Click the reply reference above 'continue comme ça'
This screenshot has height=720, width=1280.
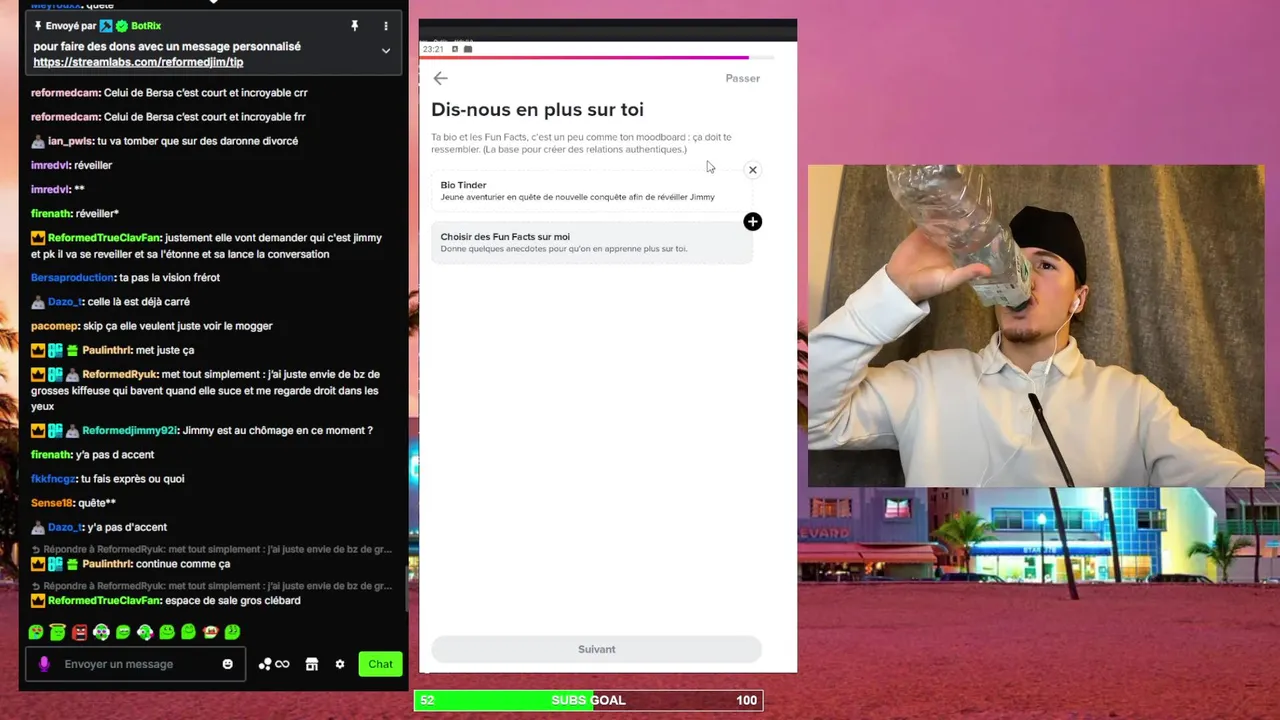[x=212, y=549]
